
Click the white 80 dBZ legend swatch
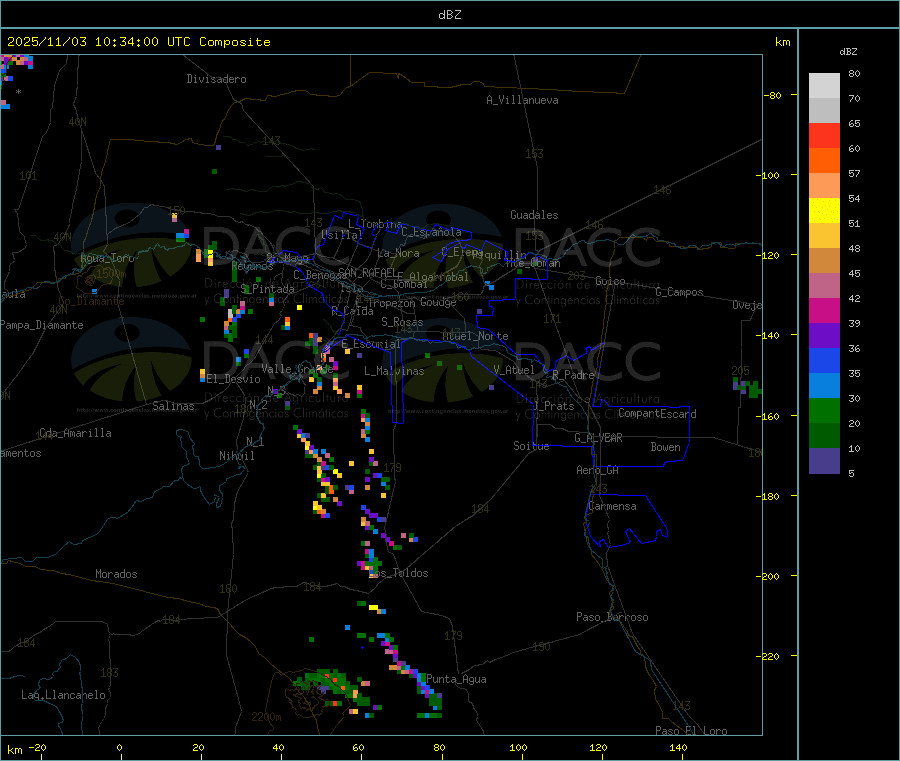point(824,86)
